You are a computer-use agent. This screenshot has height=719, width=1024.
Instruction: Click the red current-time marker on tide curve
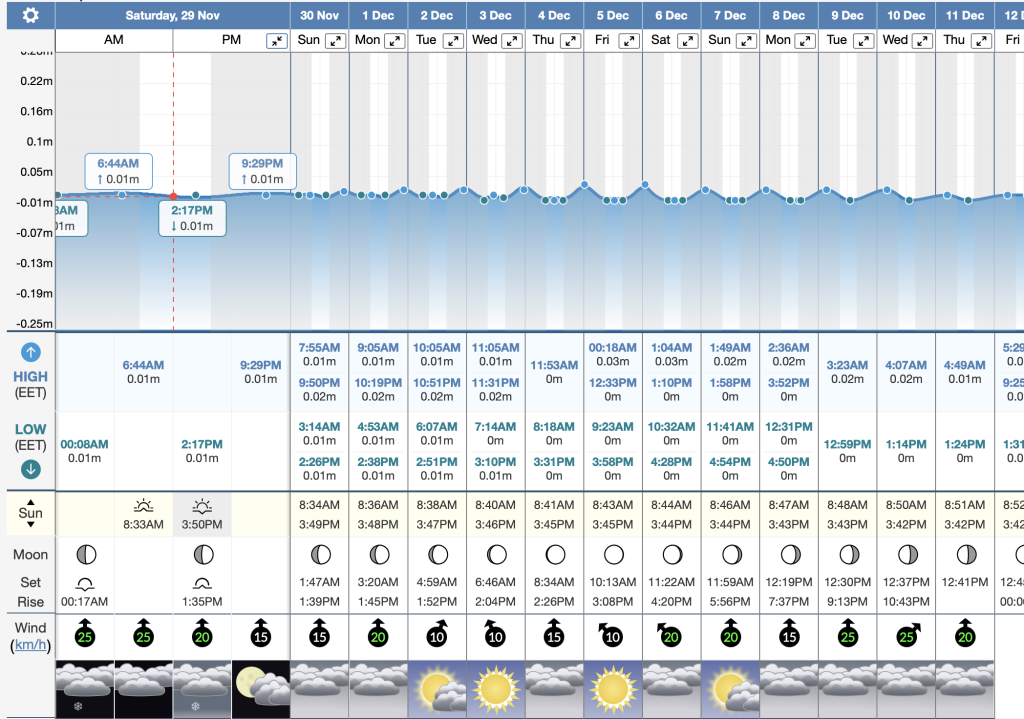(x=173, y=196)
